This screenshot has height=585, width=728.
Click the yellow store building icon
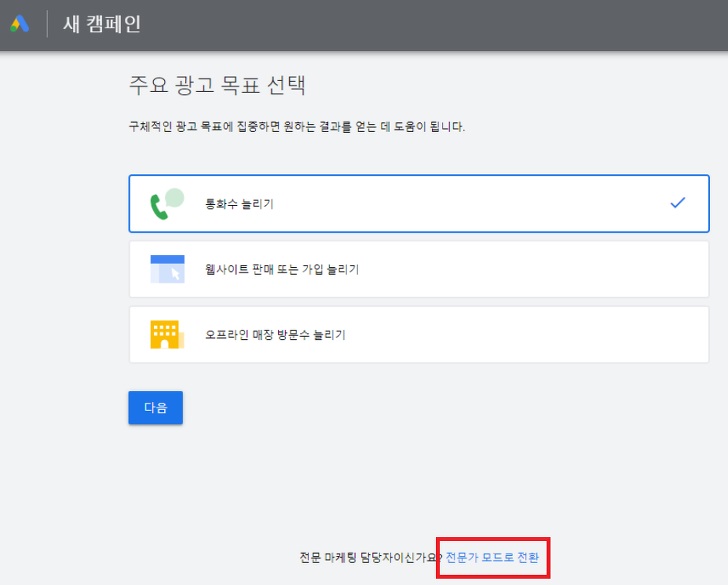click(x=167, y=334)
